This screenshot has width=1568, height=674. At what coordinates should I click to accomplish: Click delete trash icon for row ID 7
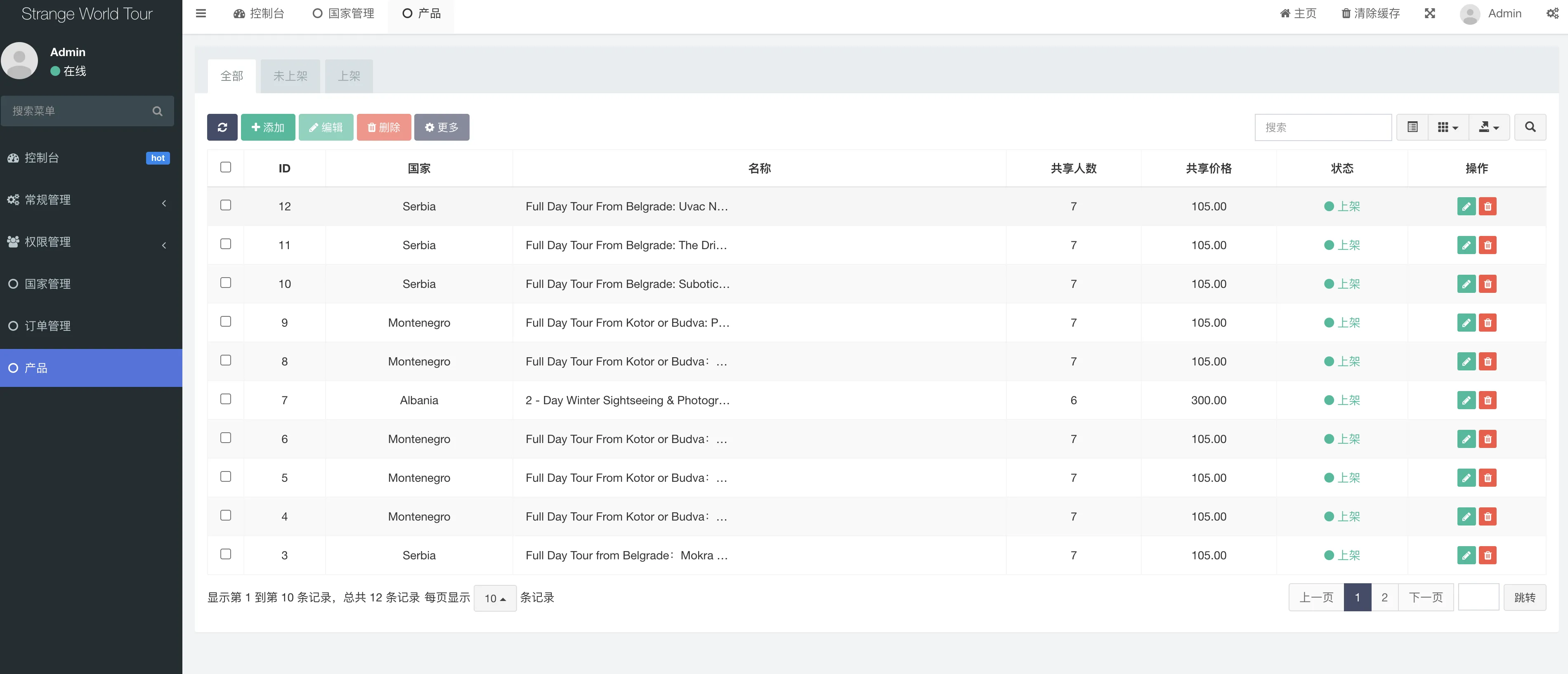click(1488, 400)
